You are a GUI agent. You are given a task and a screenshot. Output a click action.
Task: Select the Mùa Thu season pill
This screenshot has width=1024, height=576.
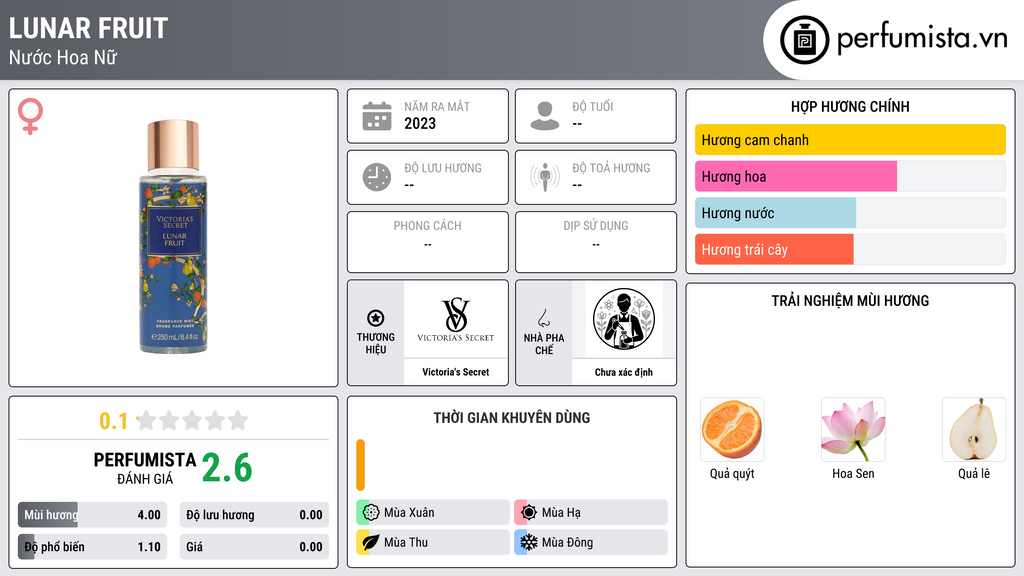pyautogui.click(x=433, y=542)
